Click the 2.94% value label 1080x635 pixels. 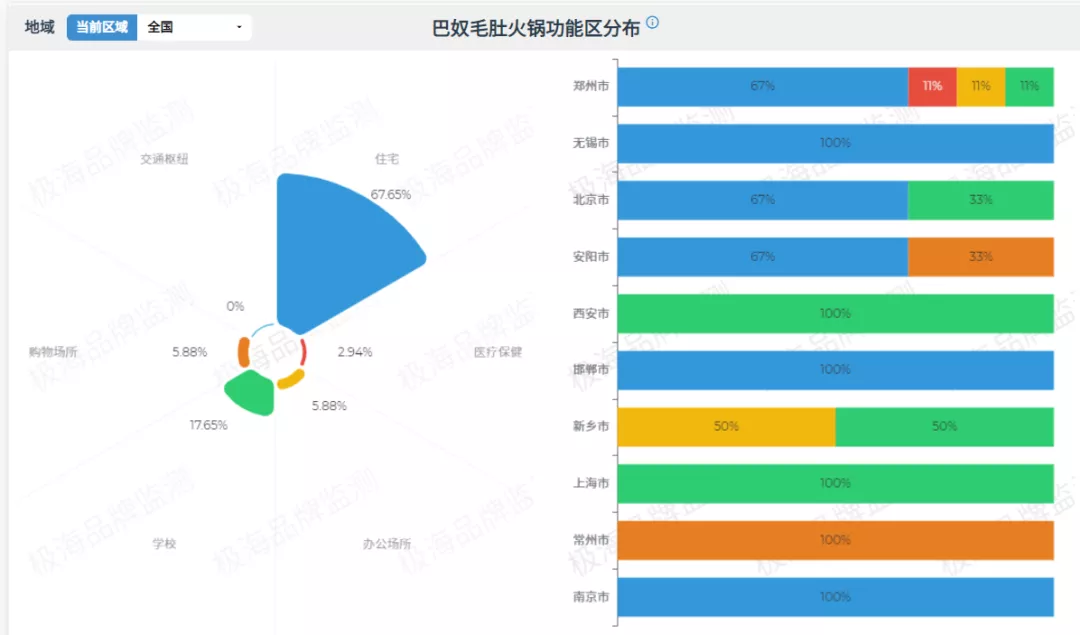point(355,352)
